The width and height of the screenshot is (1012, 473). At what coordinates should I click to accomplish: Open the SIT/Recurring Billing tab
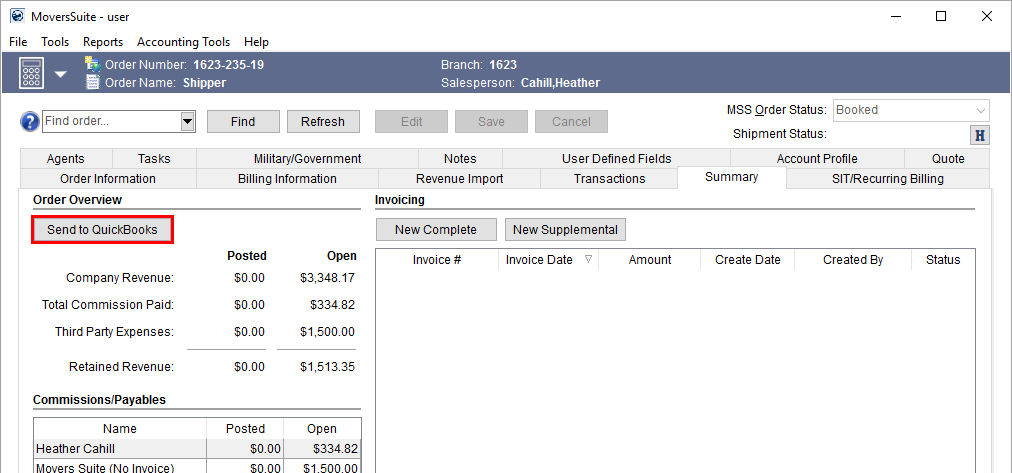point(887,179)
